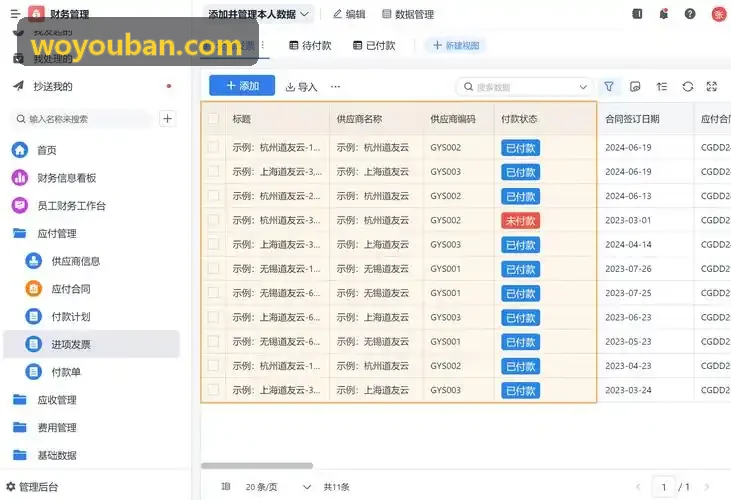The image size is (731, 500).
Task: Open the more options ellipsis after 导入
Action: [x=335, y=87]
